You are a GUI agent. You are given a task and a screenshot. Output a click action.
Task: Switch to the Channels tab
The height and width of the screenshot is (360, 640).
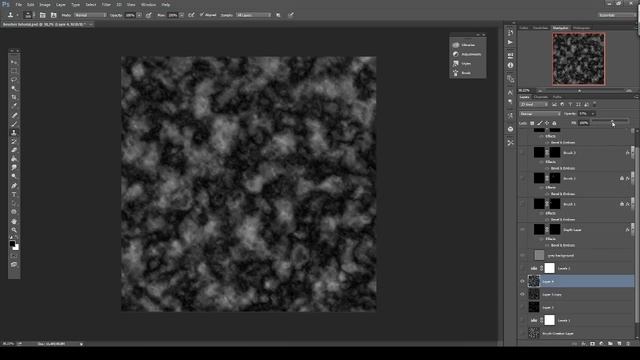tap(541, 97)
